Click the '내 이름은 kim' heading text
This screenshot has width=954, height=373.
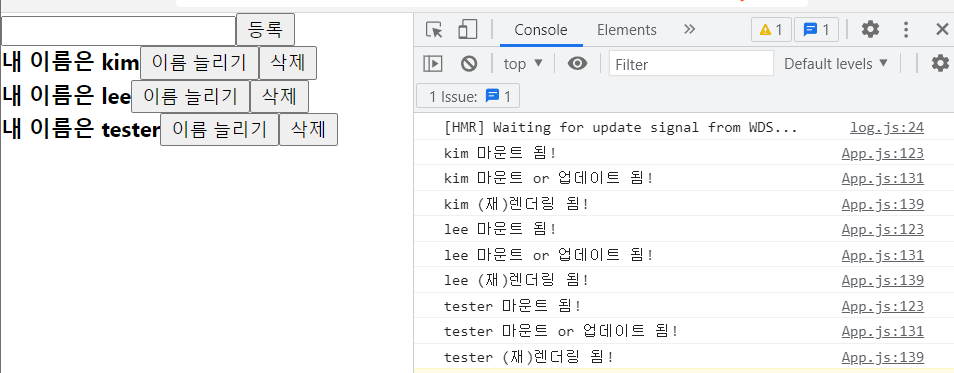click(x=71, y=63)
